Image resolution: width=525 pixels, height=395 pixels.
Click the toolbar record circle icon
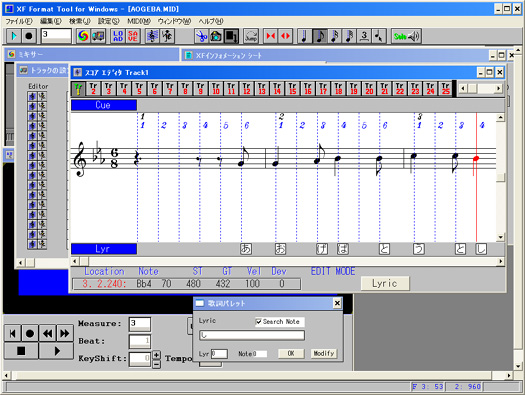coord(29,36)
